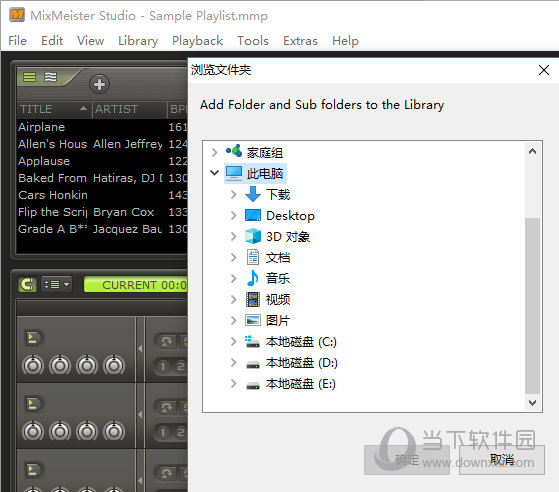The height and width of the screenshot is (492, 559).
Task: Expand the 本地磁盘 (D:) drive node
Action: coord(234,363)
